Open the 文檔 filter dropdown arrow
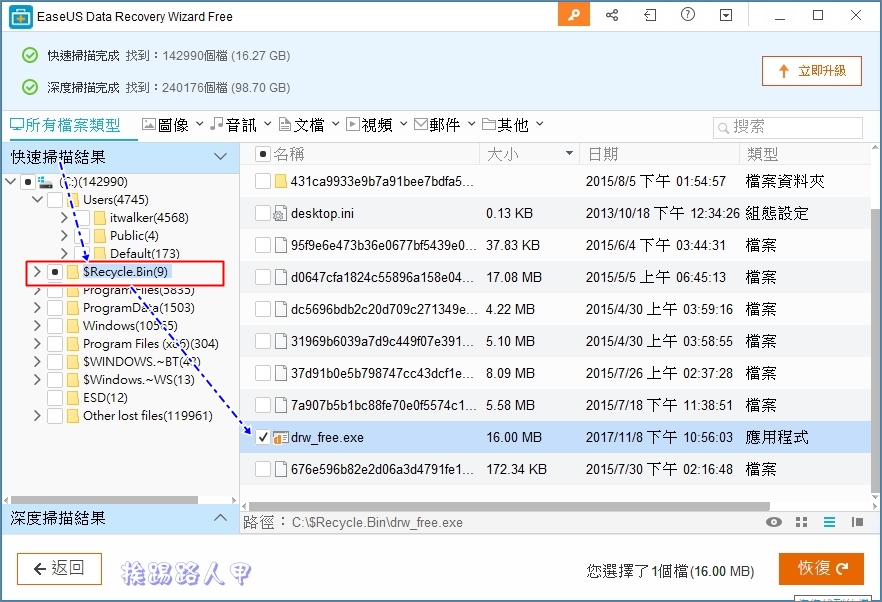The width and height of the screenshot is (882, 602). (x=335, y=124)
